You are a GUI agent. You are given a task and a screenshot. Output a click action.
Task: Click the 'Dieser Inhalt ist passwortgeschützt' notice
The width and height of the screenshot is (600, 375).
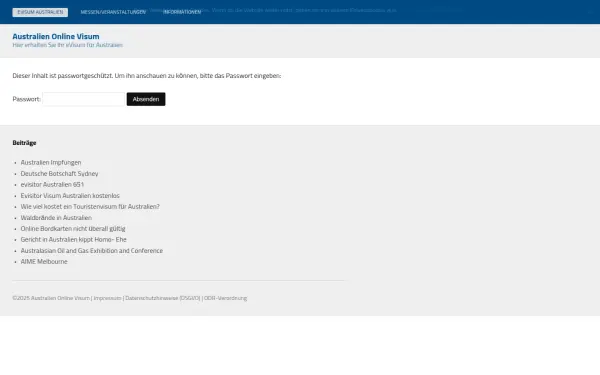(x=147, y=76)
